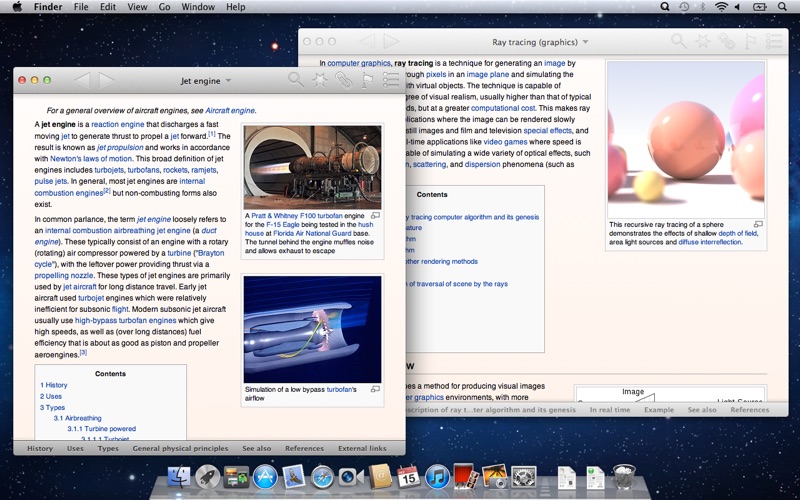Expand the Jet engine title dropdown
The height and width of the screenshot is (500, 800).
tap(228, 80)
